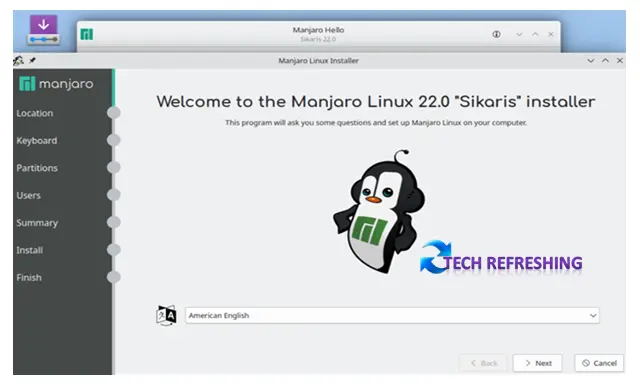640x385 pixels.
Task: Click the manjaro logo in sidebar
Action: pos(56,84)
